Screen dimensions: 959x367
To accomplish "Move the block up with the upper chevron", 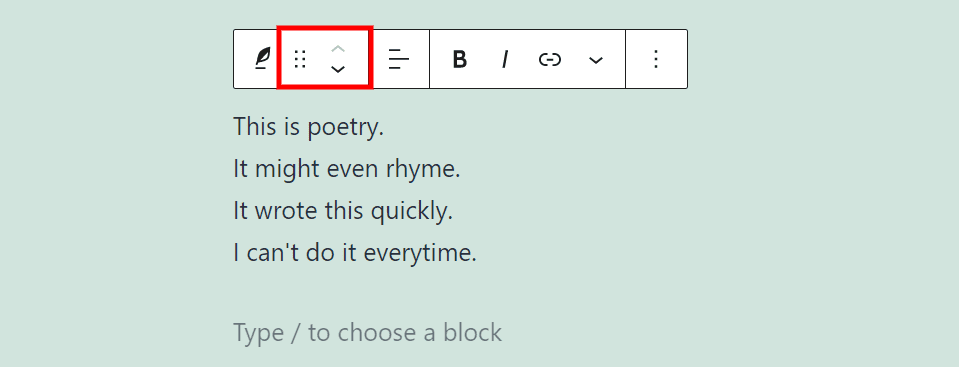I will tap(338, 49).
